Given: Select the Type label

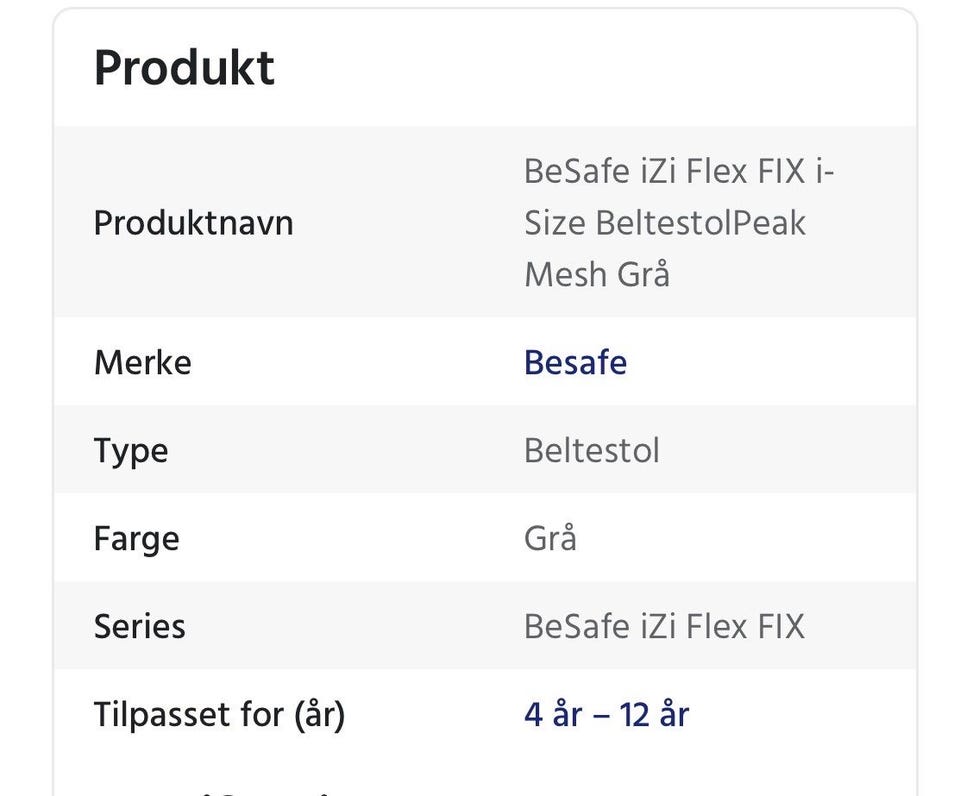Looking at the screenshot, I should tap(131, 450).
